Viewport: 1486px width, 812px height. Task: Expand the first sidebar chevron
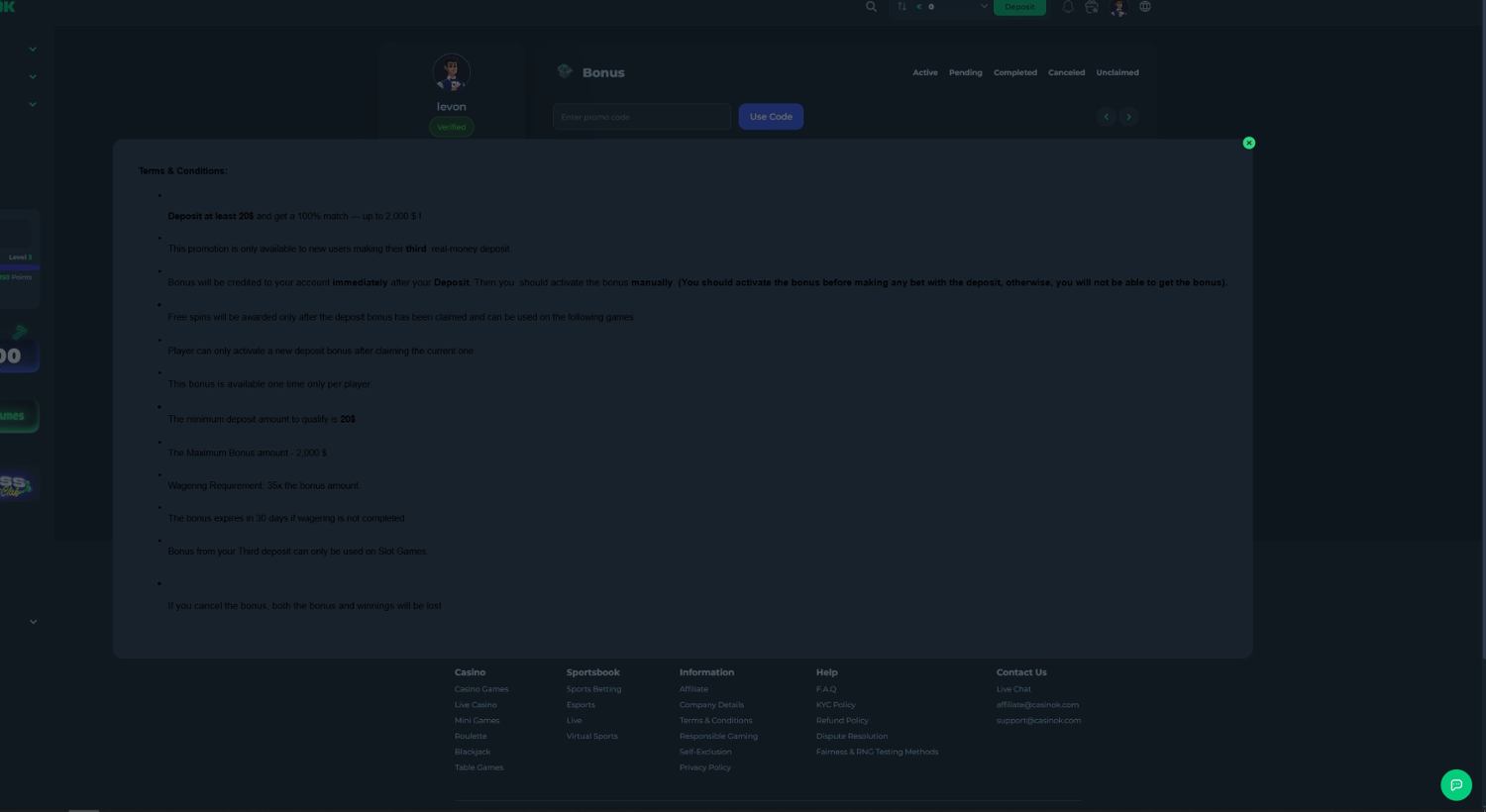point(33,49)
